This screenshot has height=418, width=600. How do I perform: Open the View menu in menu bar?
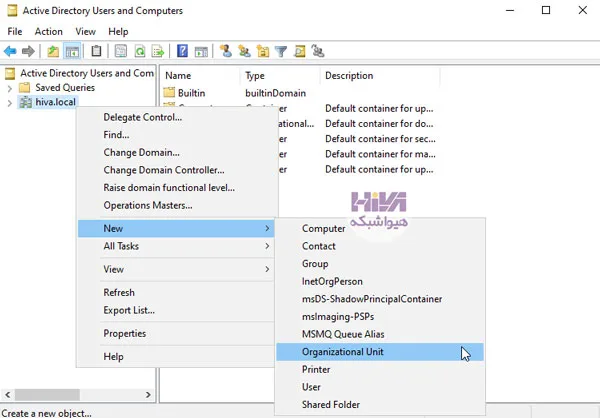(85, 31)
